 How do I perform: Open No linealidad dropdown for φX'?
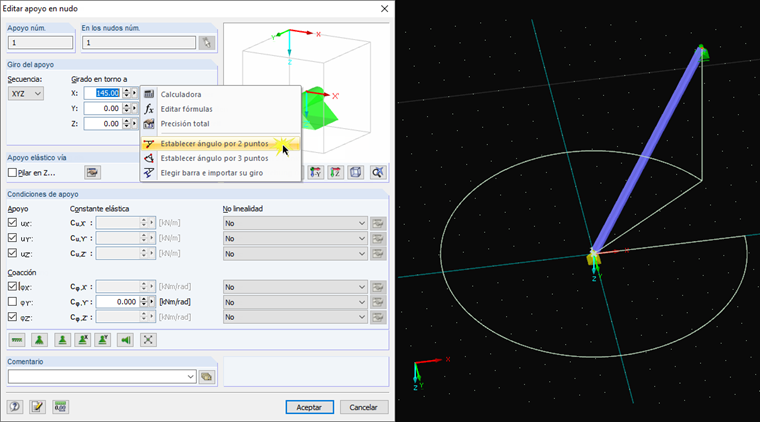[x=295, y=287]
